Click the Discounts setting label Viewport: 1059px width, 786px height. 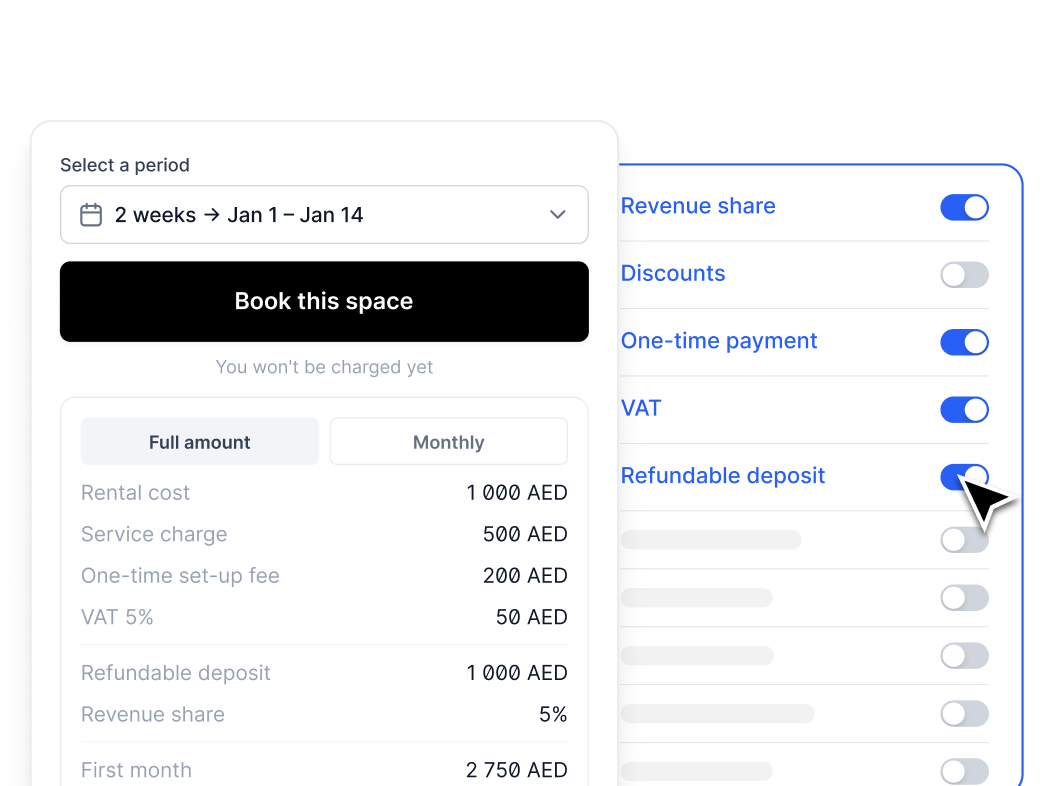click(673, 274)
